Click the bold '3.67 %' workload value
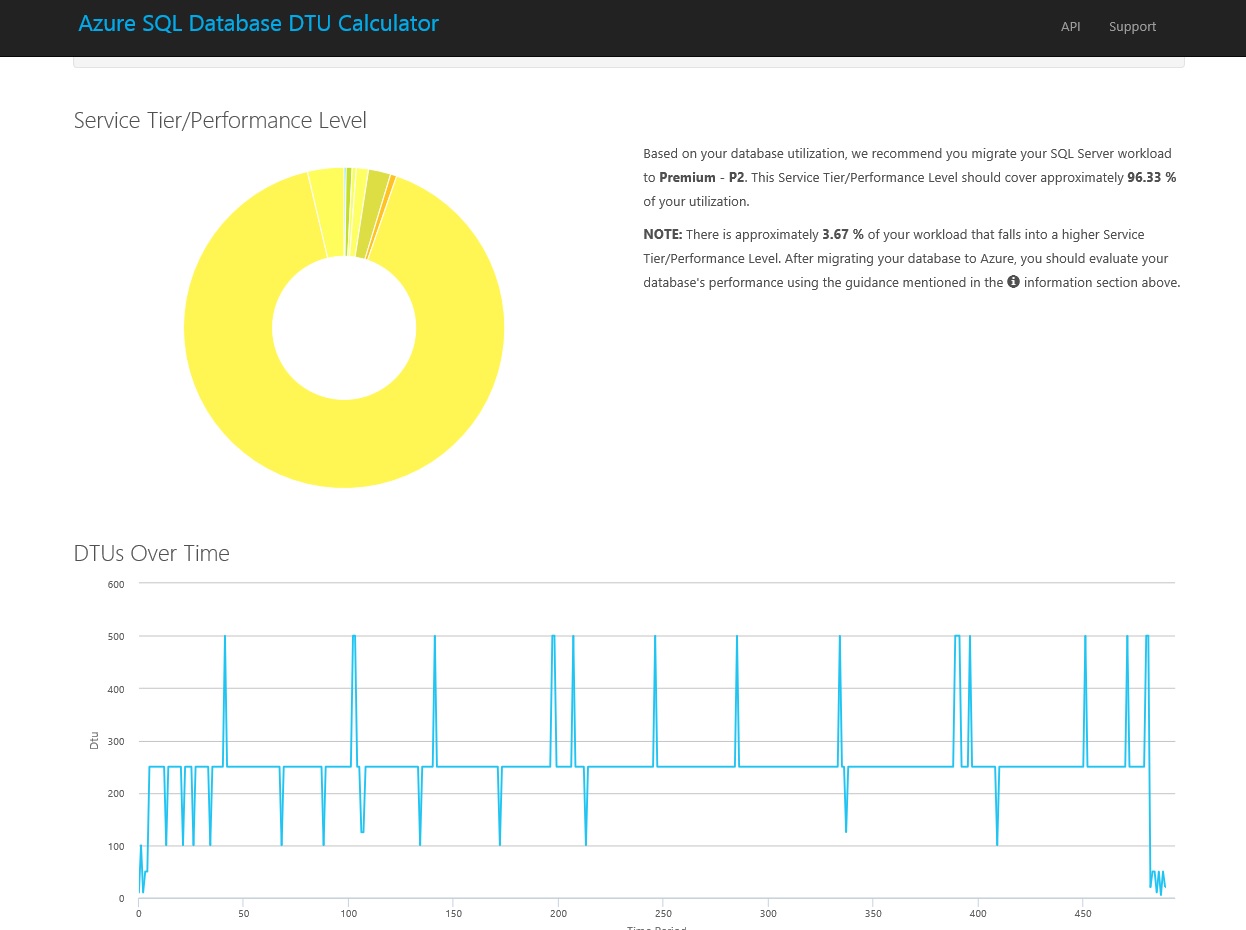The height and width of the screenshot is (930, 1246). tap(843, 234)
